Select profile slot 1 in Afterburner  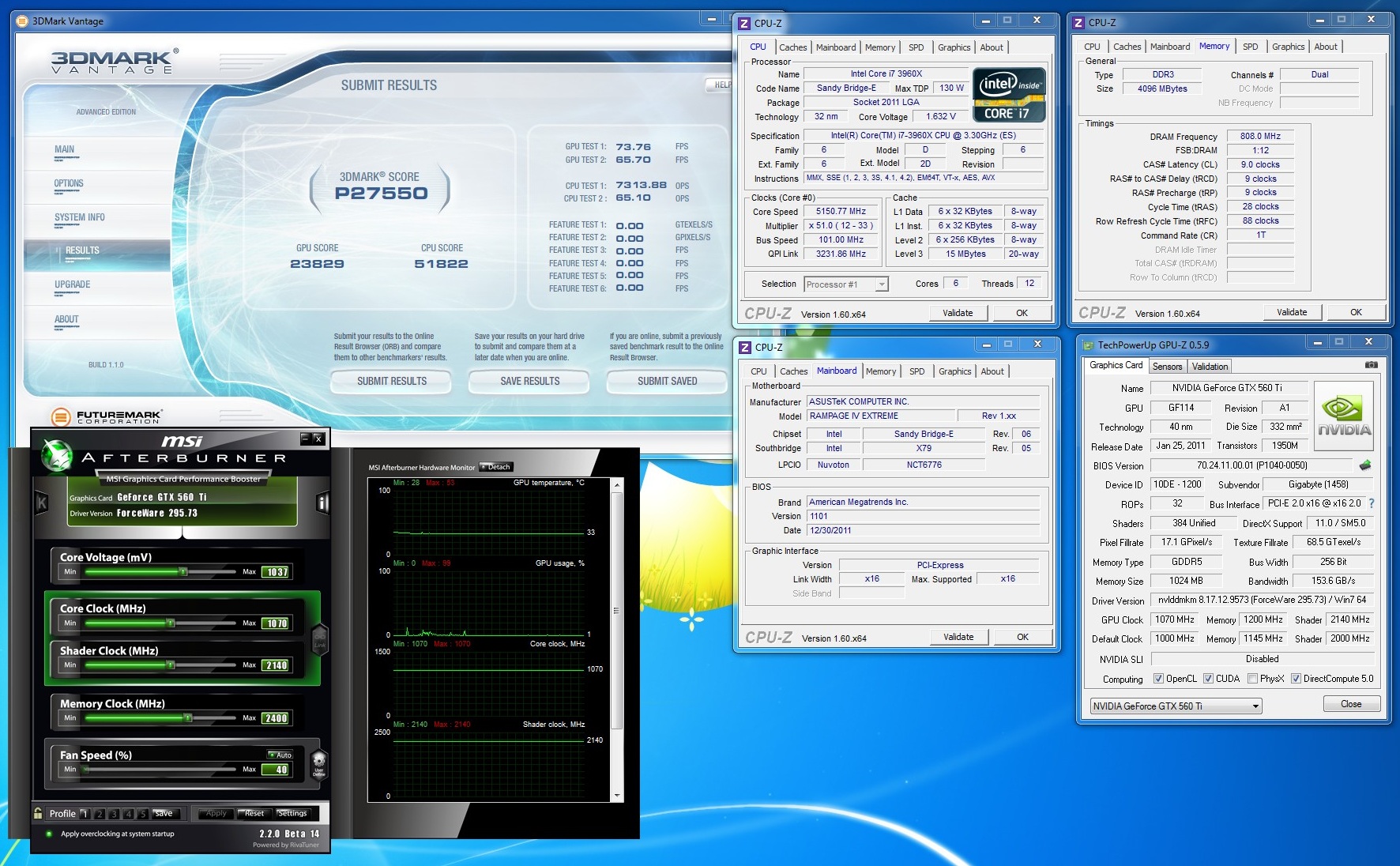tap(85, 813)
